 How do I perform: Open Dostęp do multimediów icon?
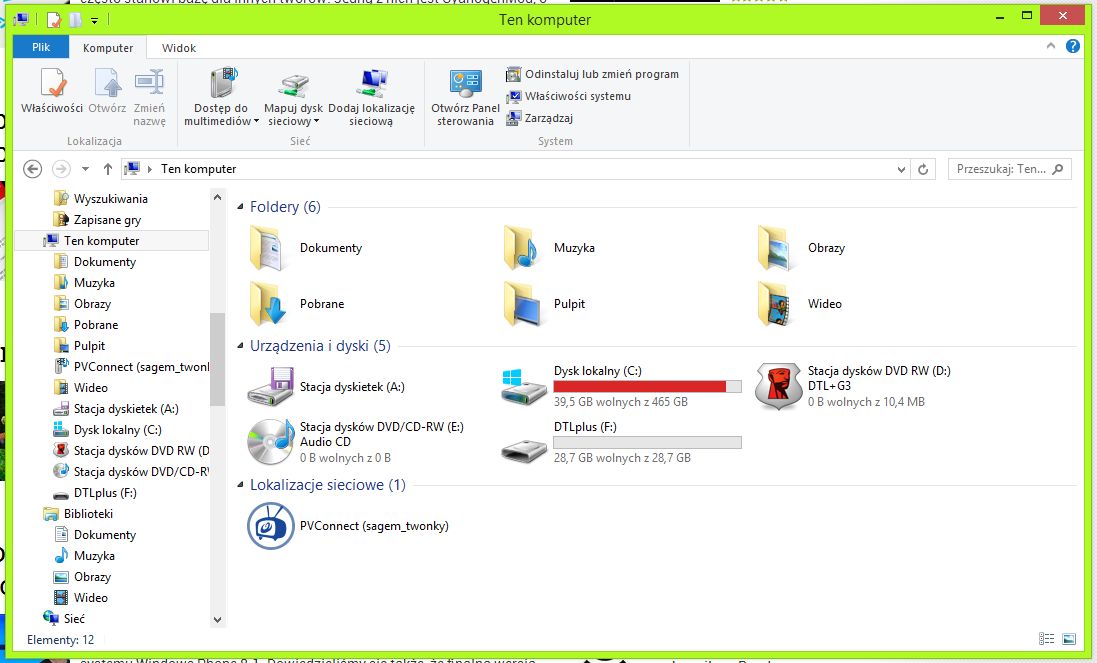(x=223, y=83)
